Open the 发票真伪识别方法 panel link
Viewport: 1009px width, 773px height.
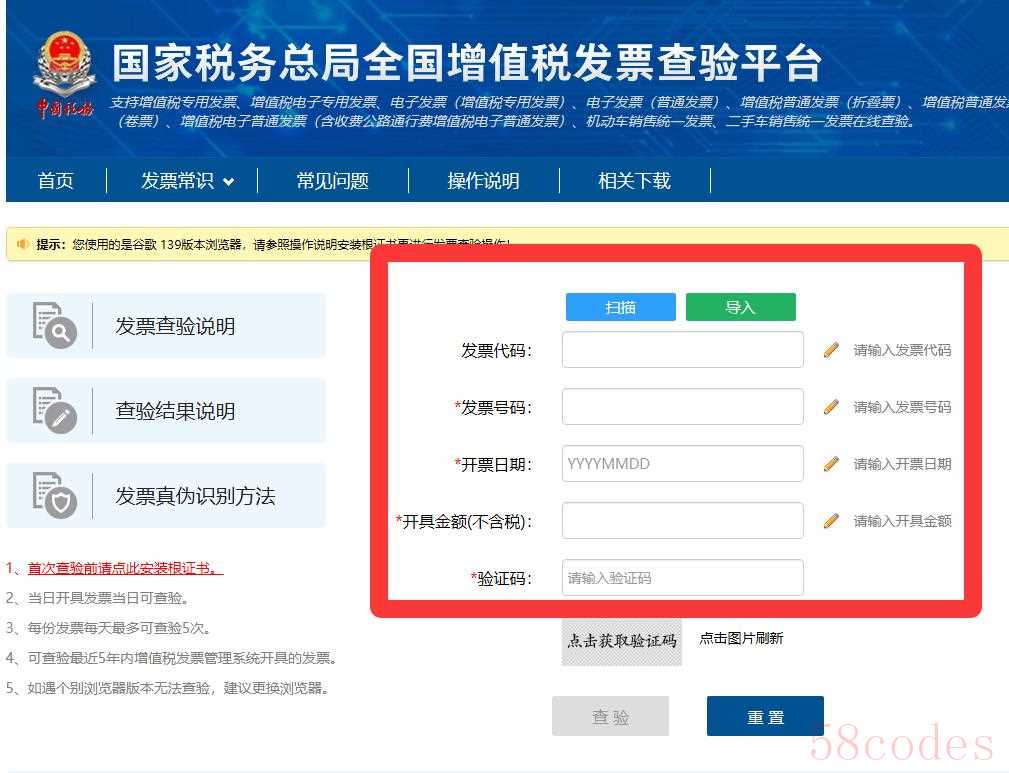point(166,495)
